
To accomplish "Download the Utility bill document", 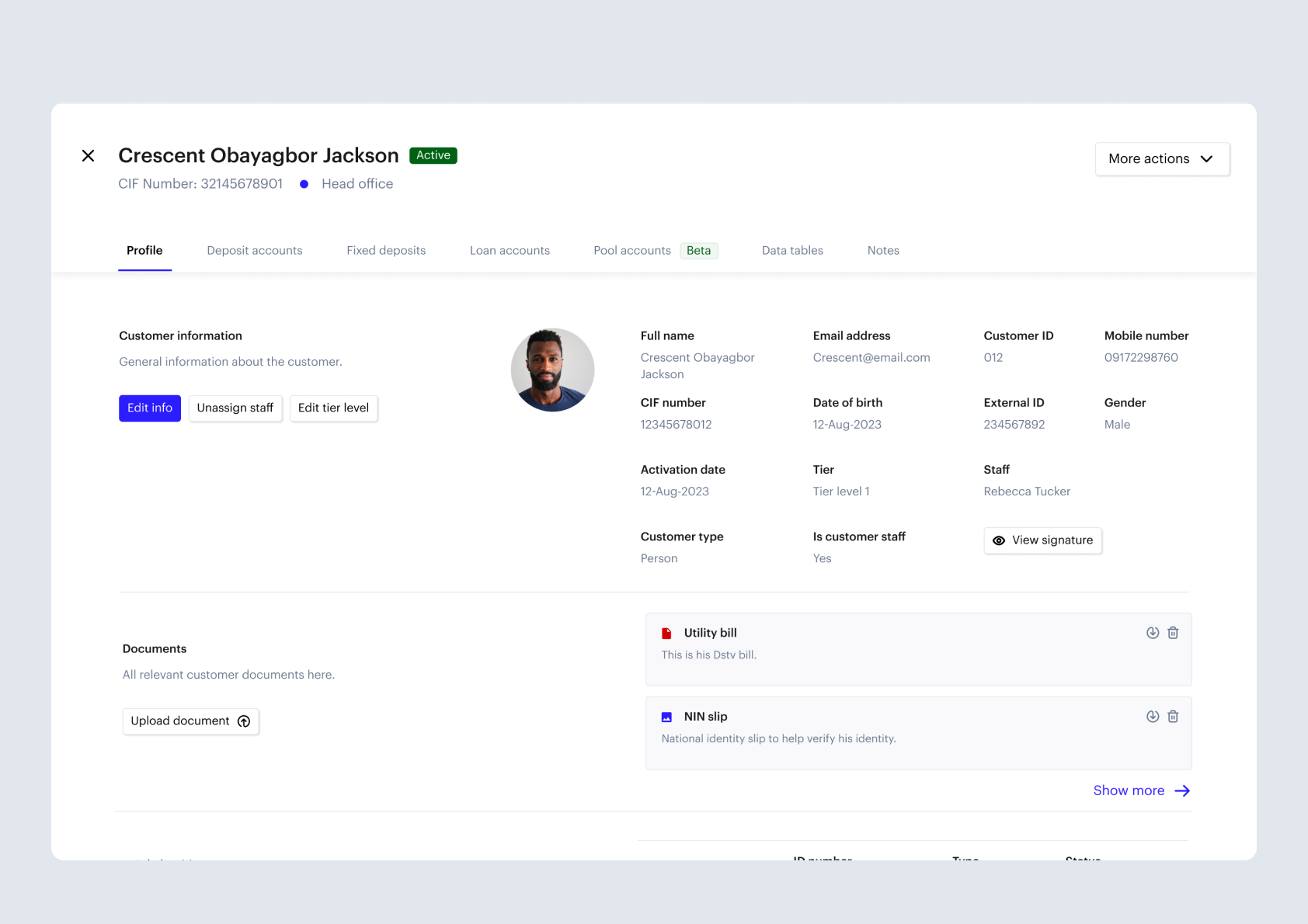I will click(1153, 633).
